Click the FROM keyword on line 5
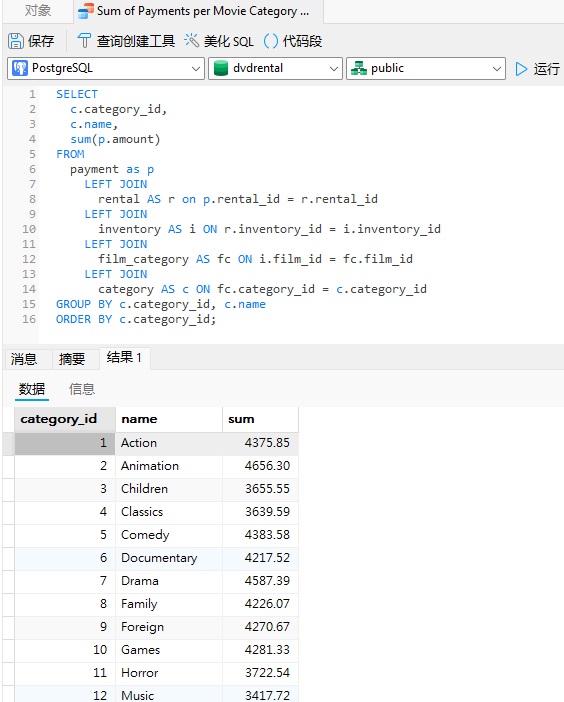Image resolution: width=564 pixels, height=702 pixels. pyautogui.click(x=70, y=154)
